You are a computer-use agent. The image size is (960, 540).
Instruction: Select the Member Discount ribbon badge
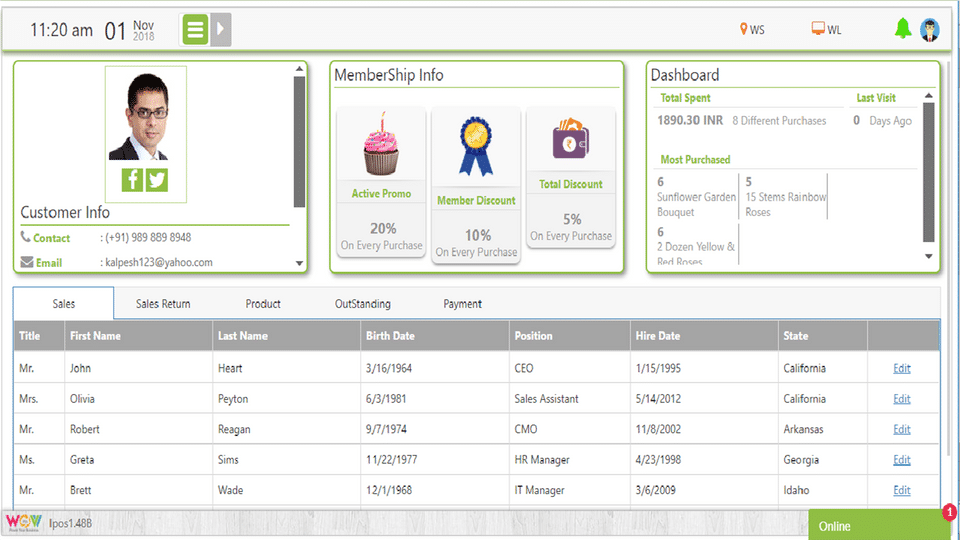pyautogui.click(x=476, y=147)
